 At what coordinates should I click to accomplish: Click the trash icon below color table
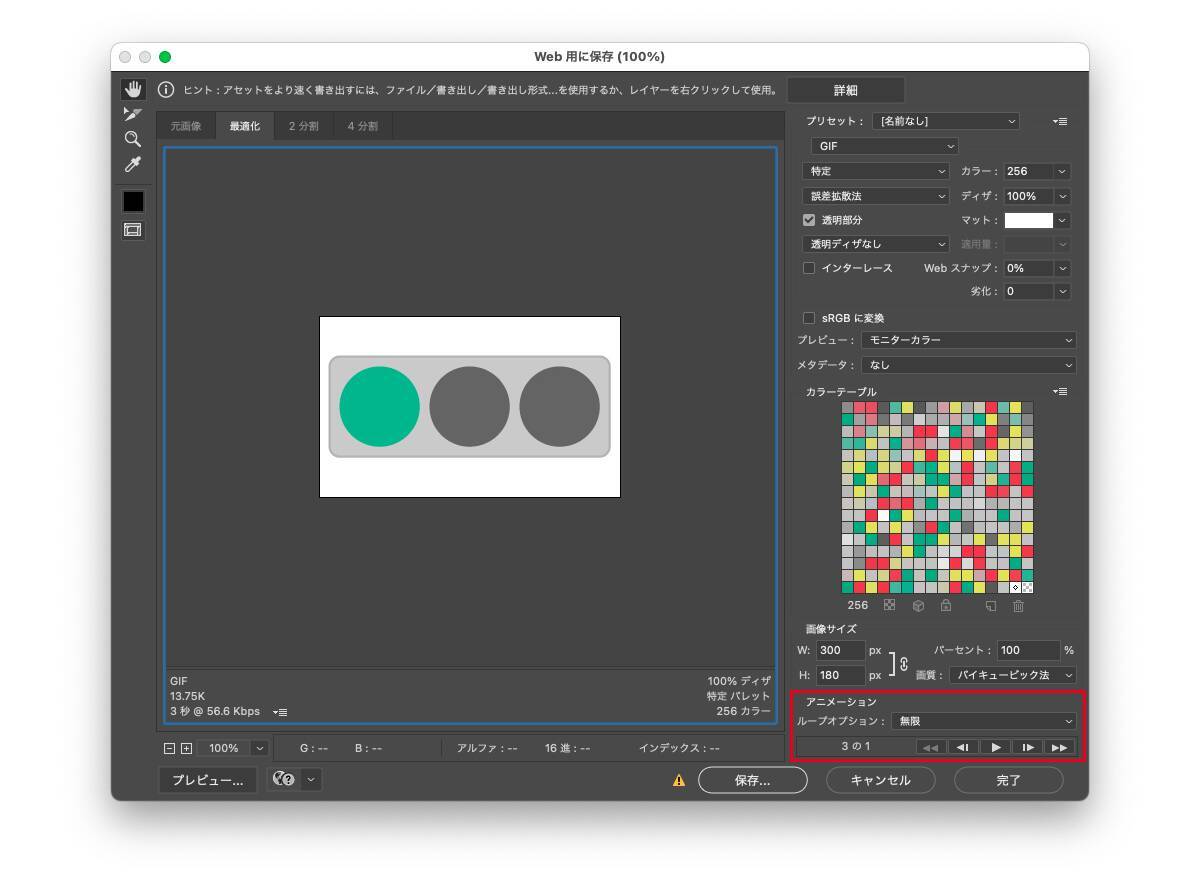click(1018, 606)
